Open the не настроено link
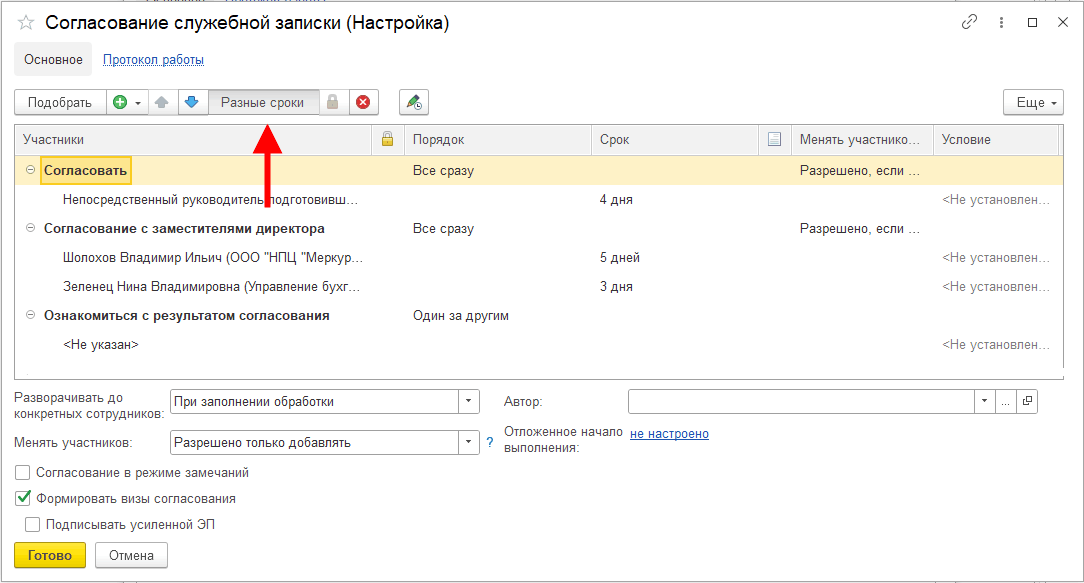Viewport: 1084px width, 583px height. tap(669, 434)
